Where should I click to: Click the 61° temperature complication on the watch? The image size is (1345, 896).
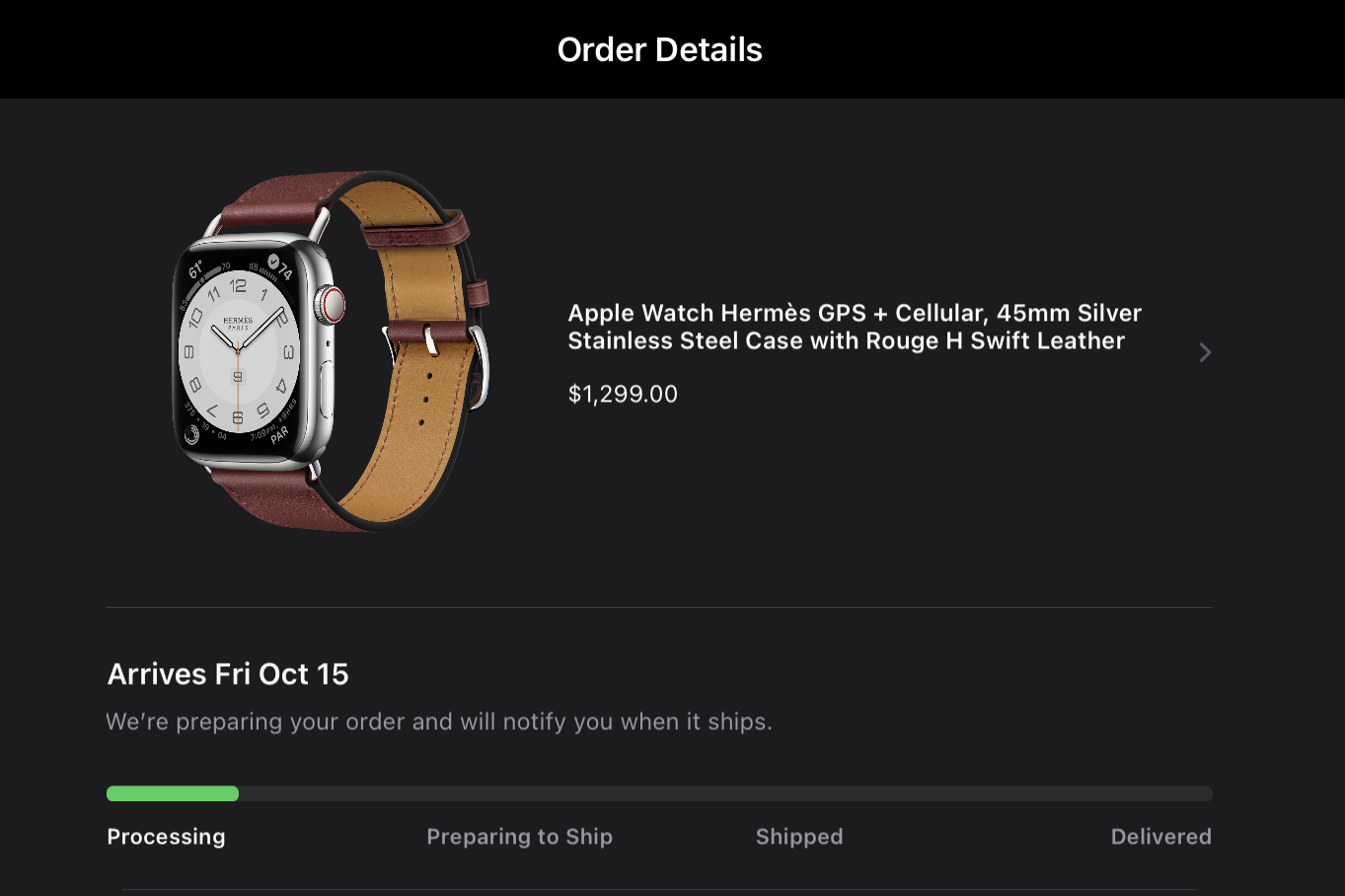196,268
